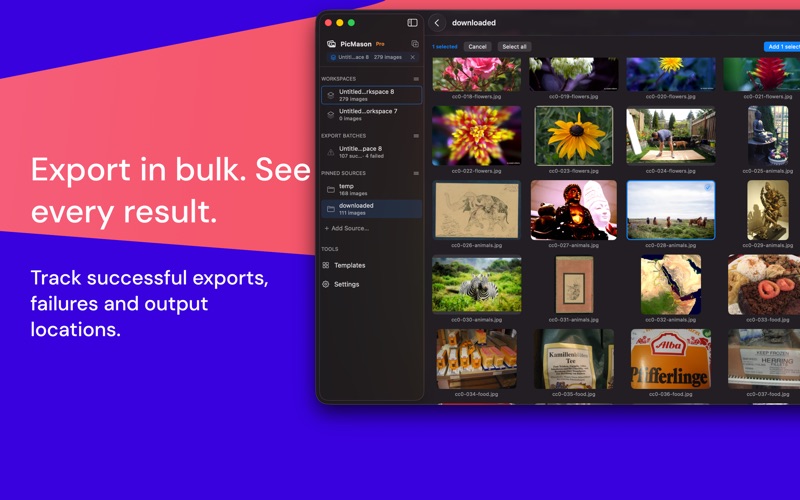Select thumbnail cc0-027-animals.jpg
This screenshot has height=500, width=800.
coord(573,210)
